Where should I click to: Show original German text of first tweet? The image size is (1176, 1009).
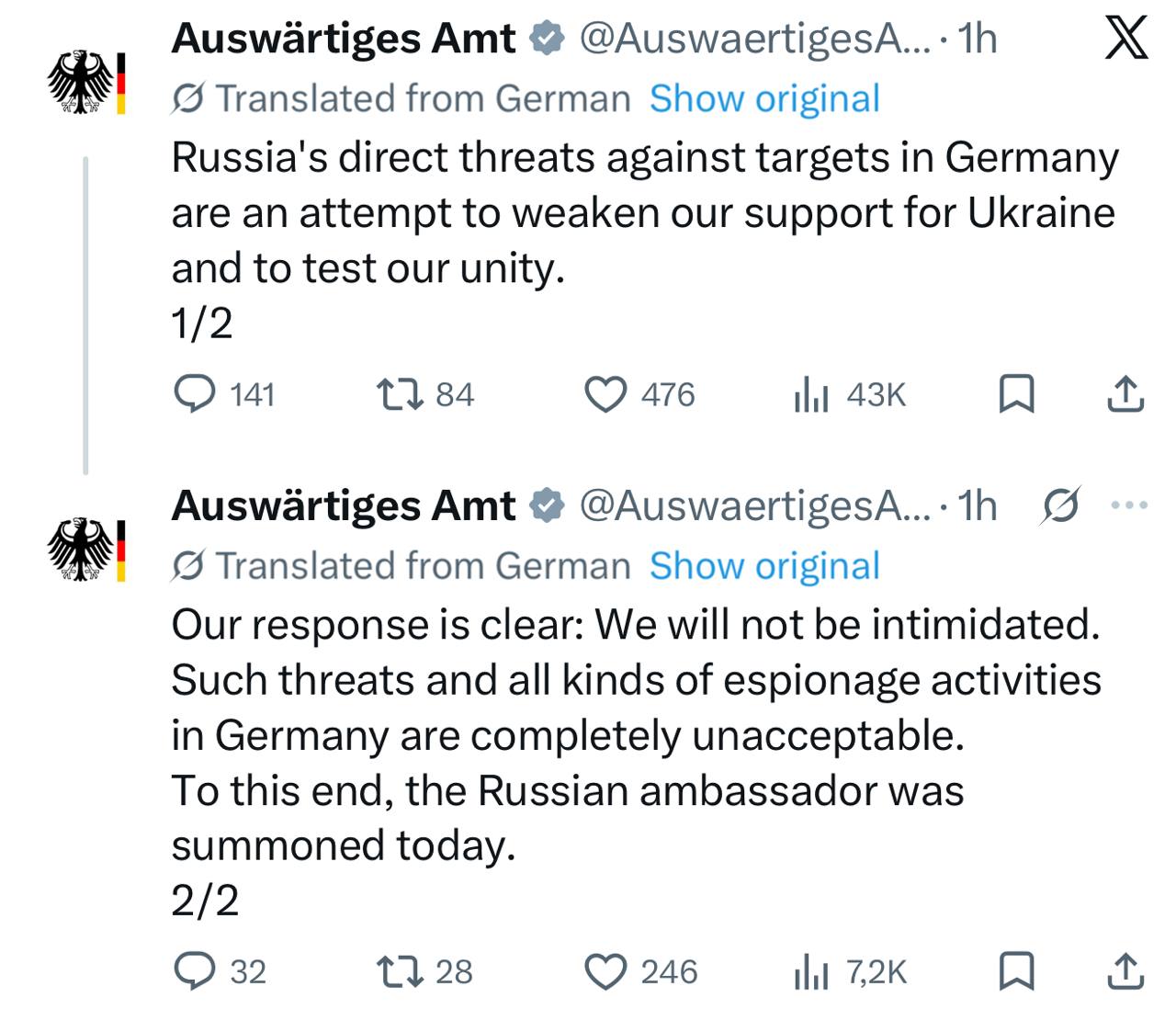(x=764, y=98)
